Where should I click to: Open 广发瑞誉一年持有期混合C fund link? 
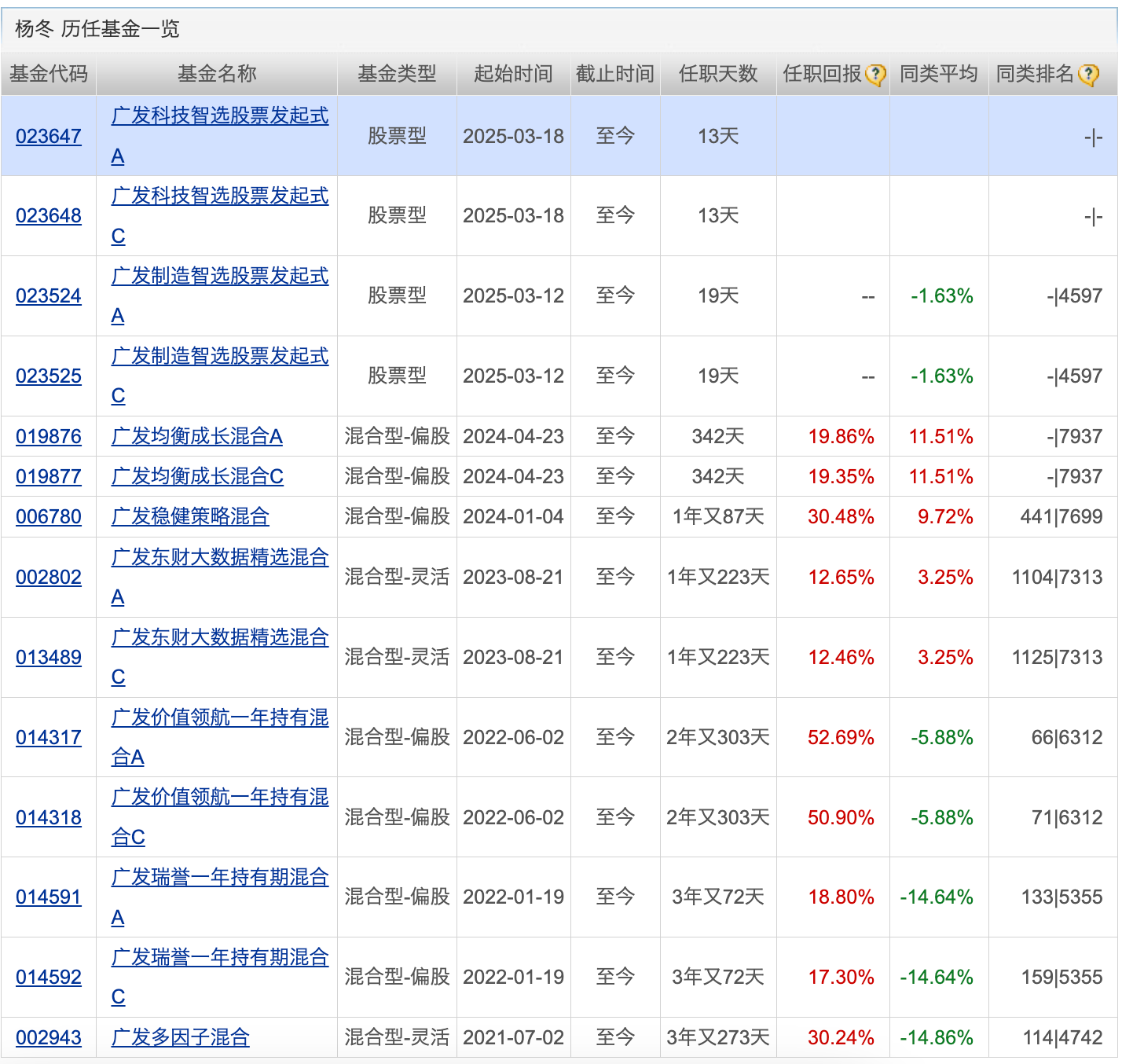pyautogui.click(x=220, y=977)
